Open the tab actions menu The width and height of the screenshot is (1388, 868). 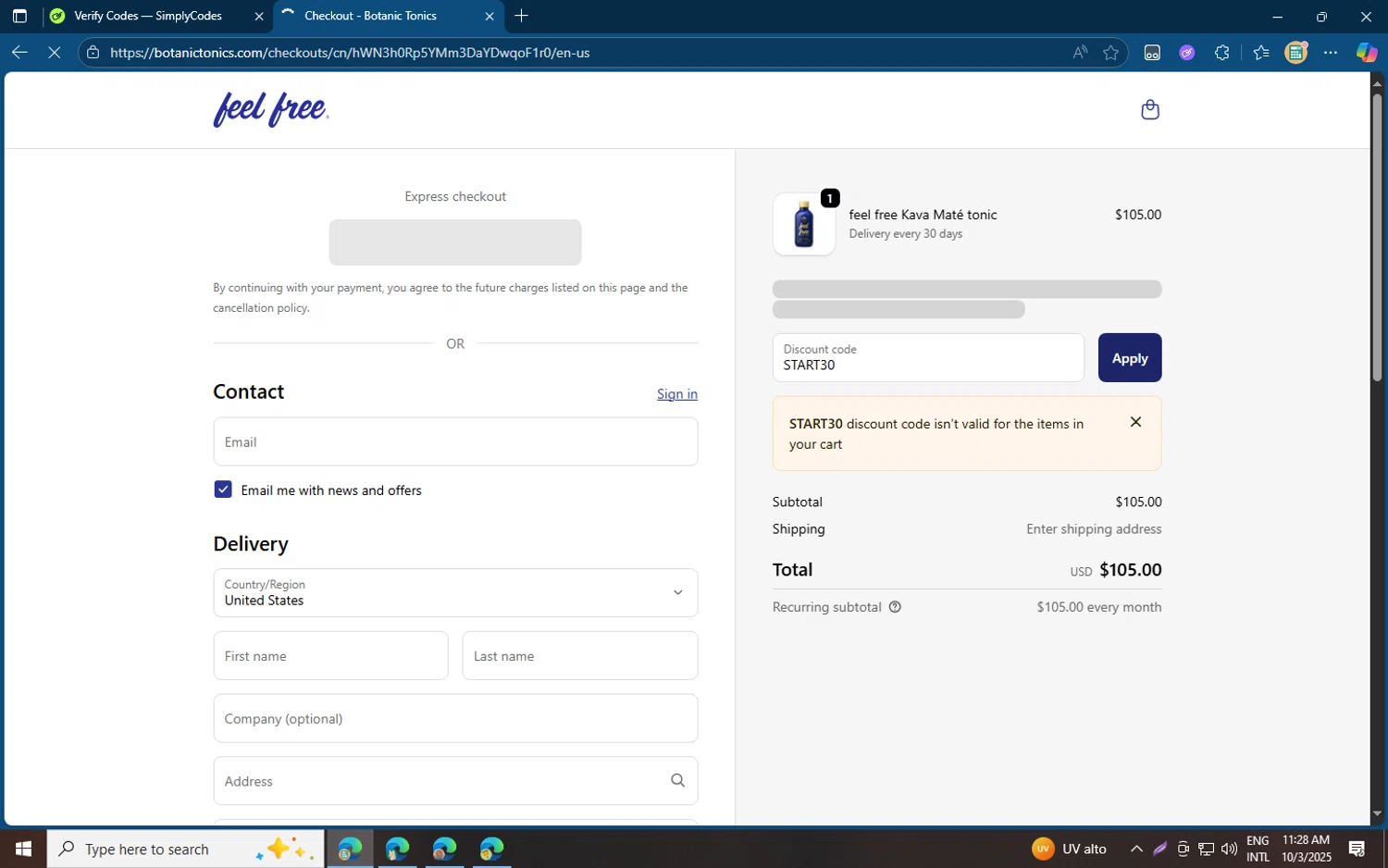pos(19,16)
